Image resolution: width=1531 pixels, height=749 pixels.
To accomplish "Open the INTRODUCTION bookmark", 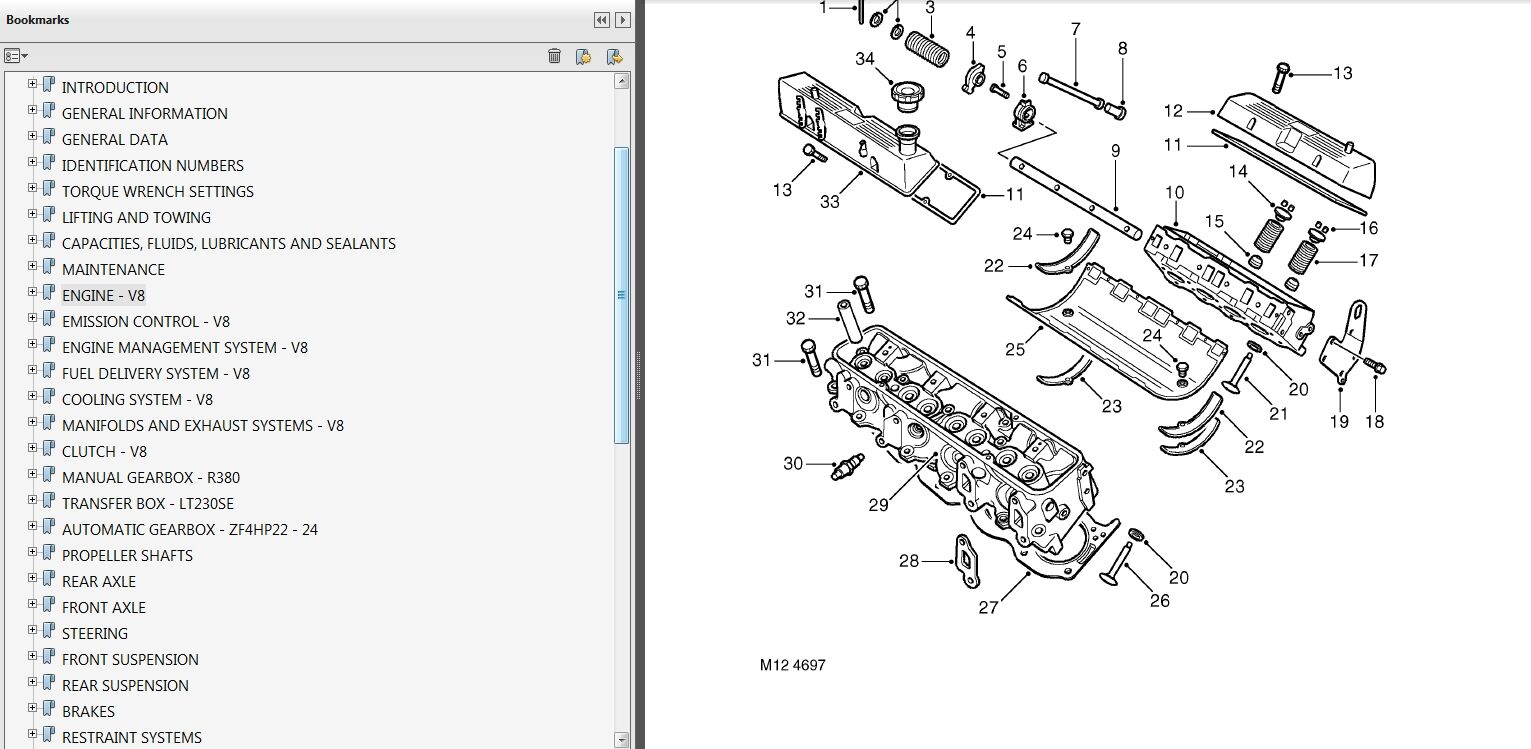I will pos(115,88).
